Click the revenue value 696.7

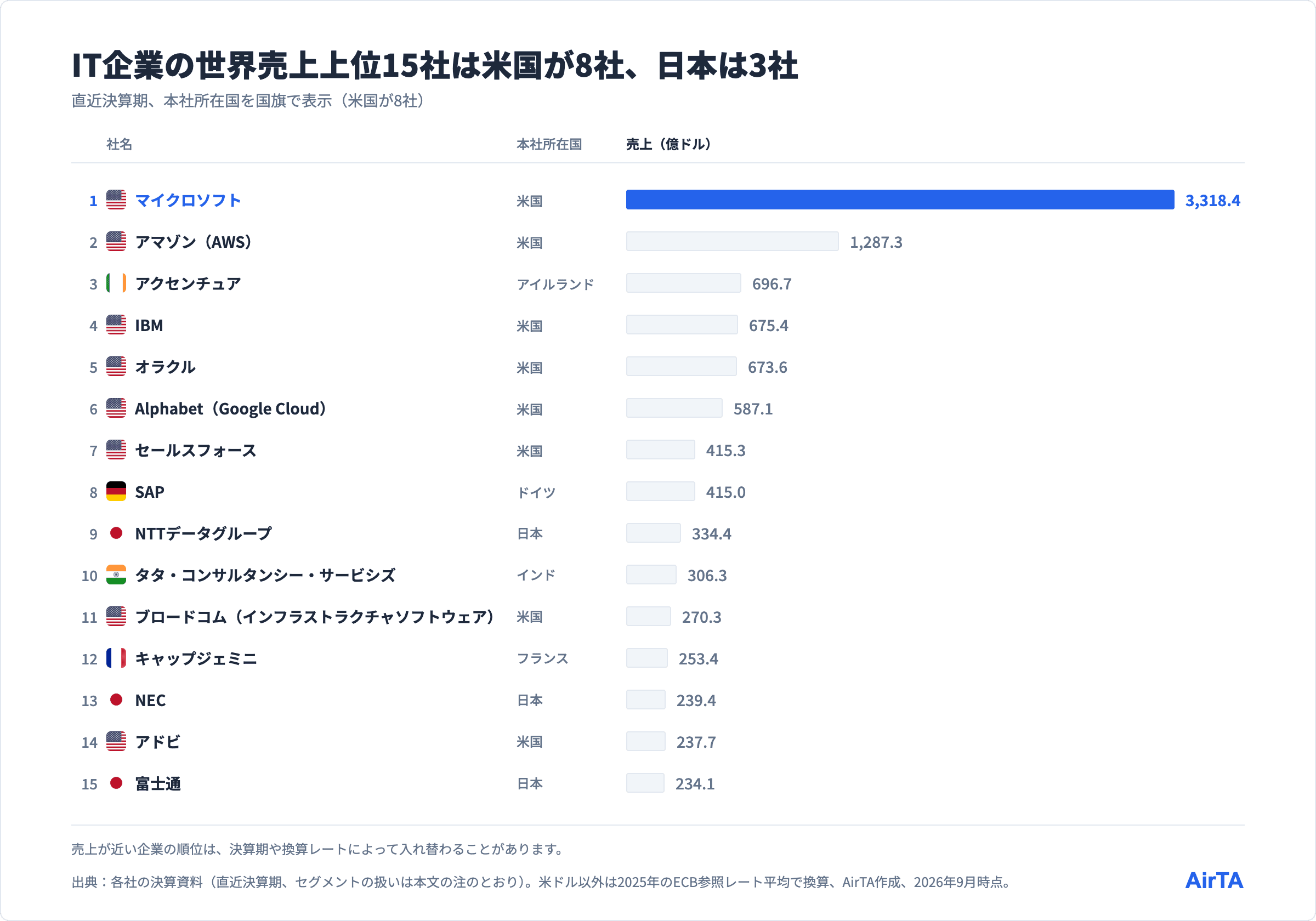(x=772, y=285)
